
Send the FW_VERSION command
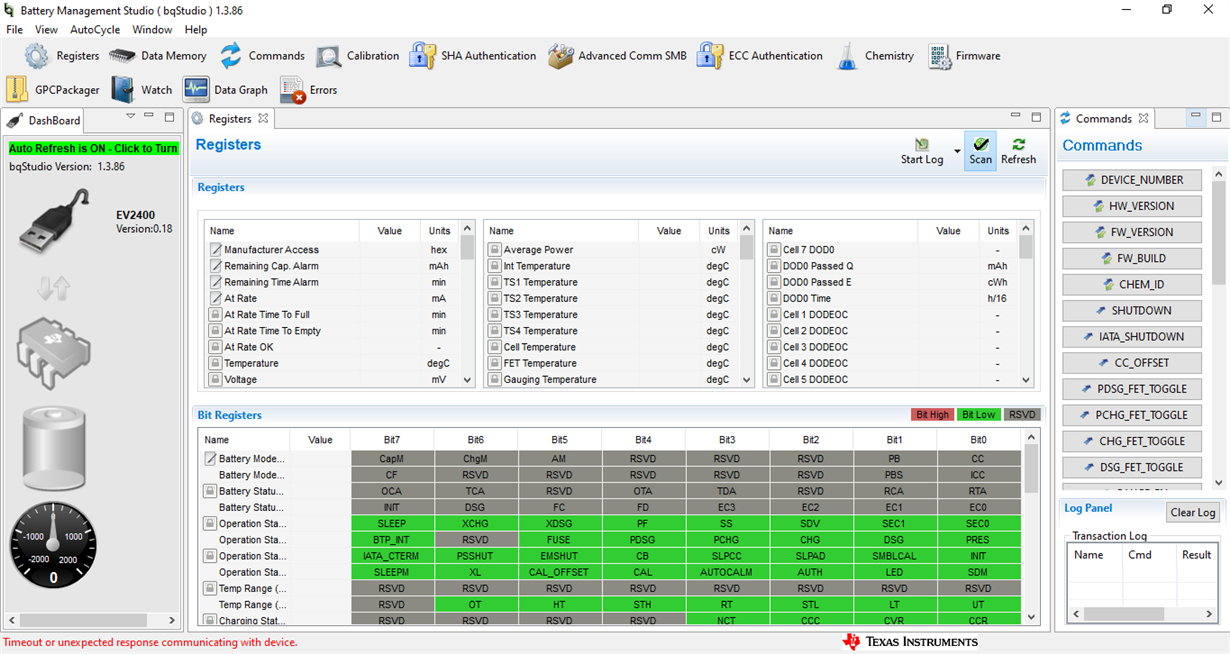click(1132, 232)
